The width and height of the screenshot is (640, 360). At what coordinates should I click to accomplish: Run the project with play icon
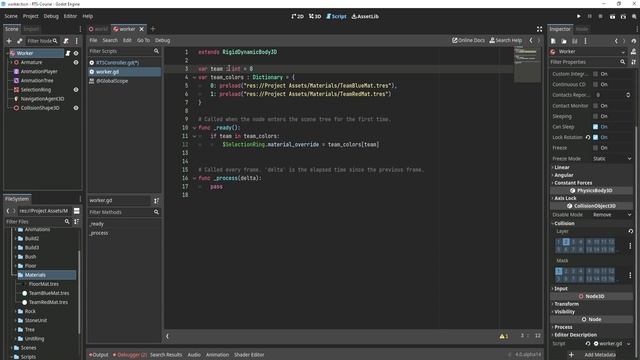pyautogui.click(x=578, y=16)
